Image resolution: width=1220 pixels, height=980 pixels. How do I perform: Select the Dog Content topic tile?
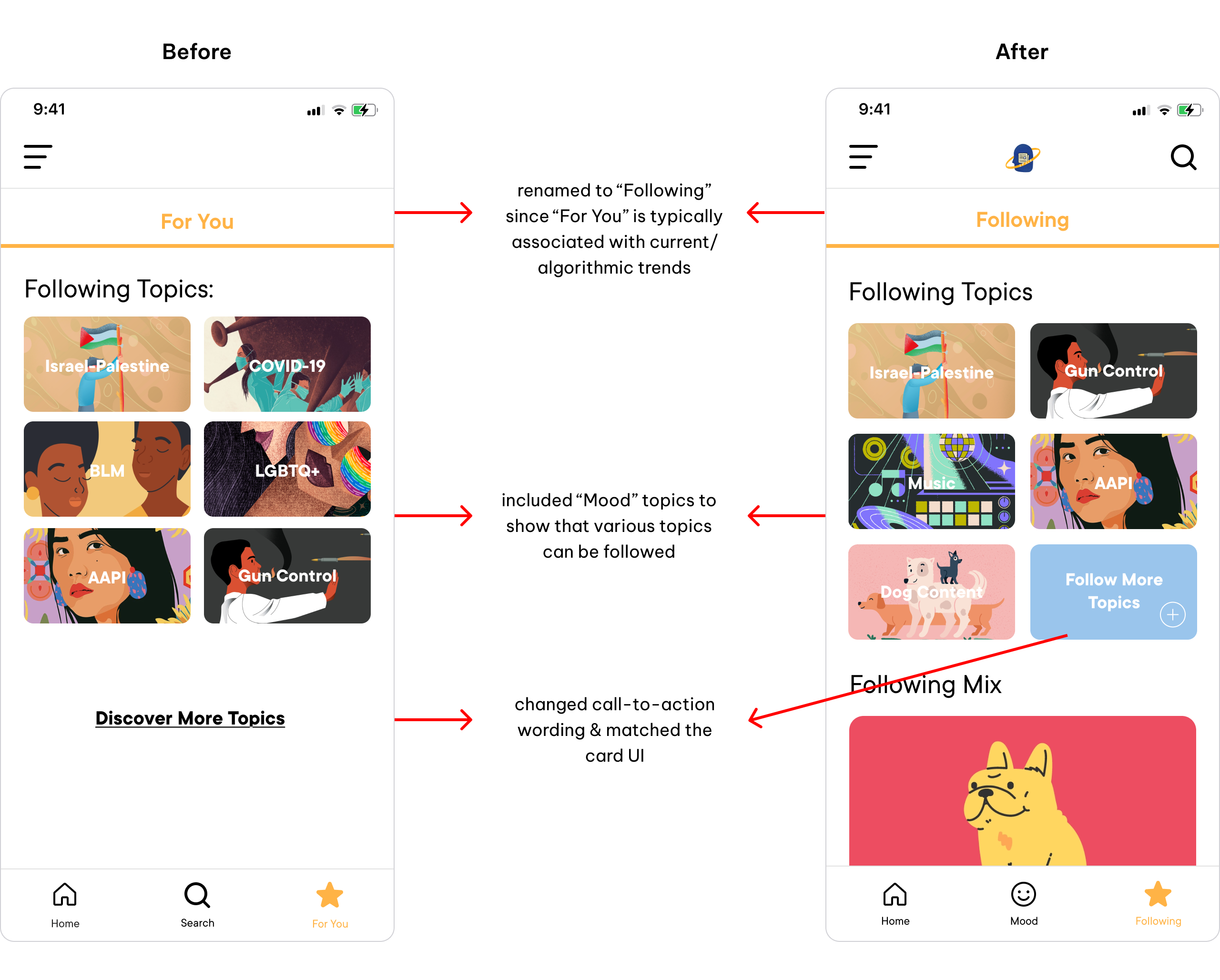930,589
